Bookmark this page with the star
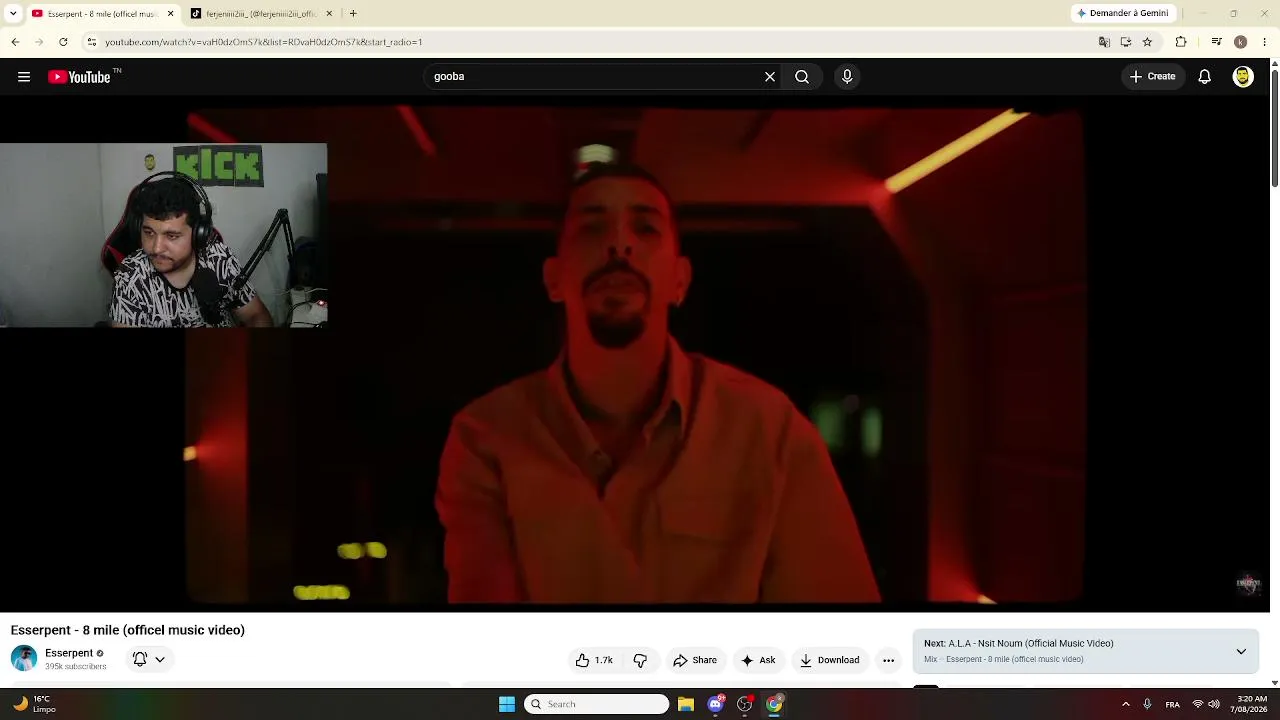Image resolution: width=1280 pixels, height=720 pixels. tap(1147, 42)
